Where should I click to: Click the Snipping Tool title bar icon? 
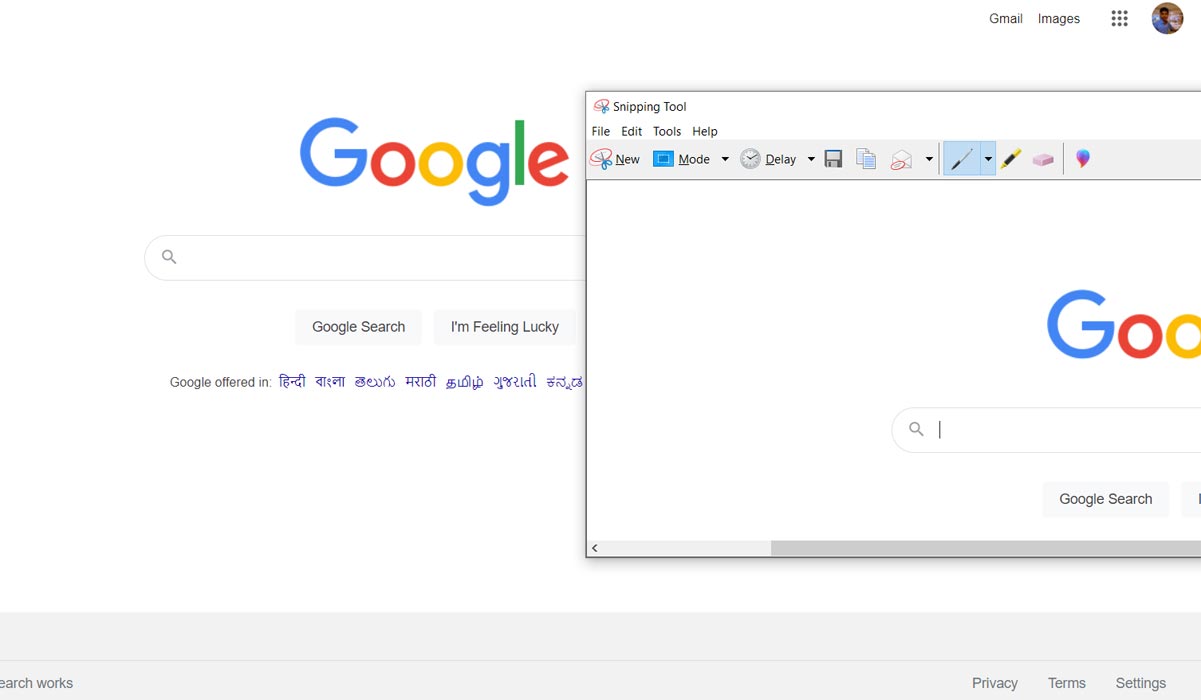tap(601, 106)
